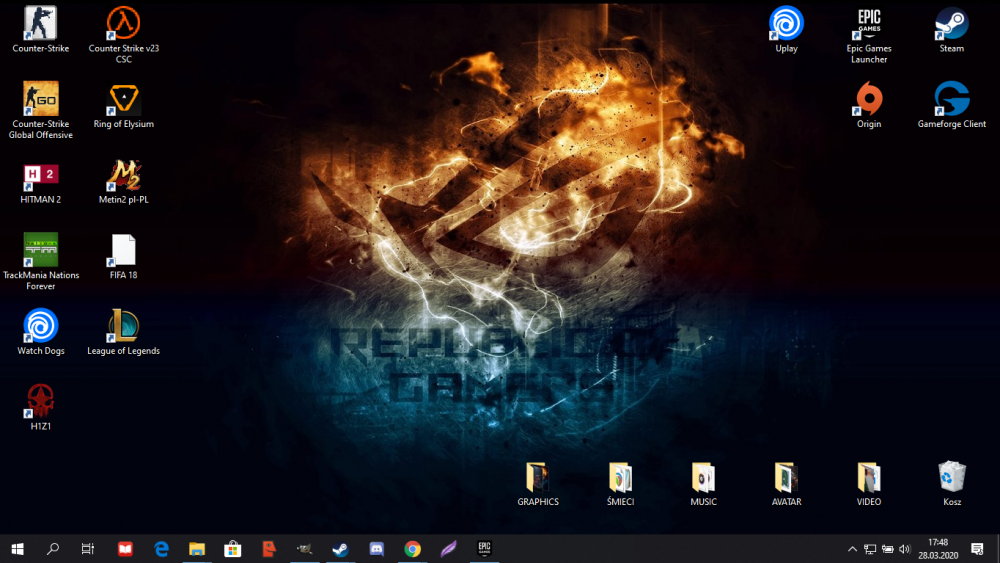The image size is (1000, 563).
Task: Open the Uplay desktop shortcut
Action: pyautogui.click(x=786, y=29)
